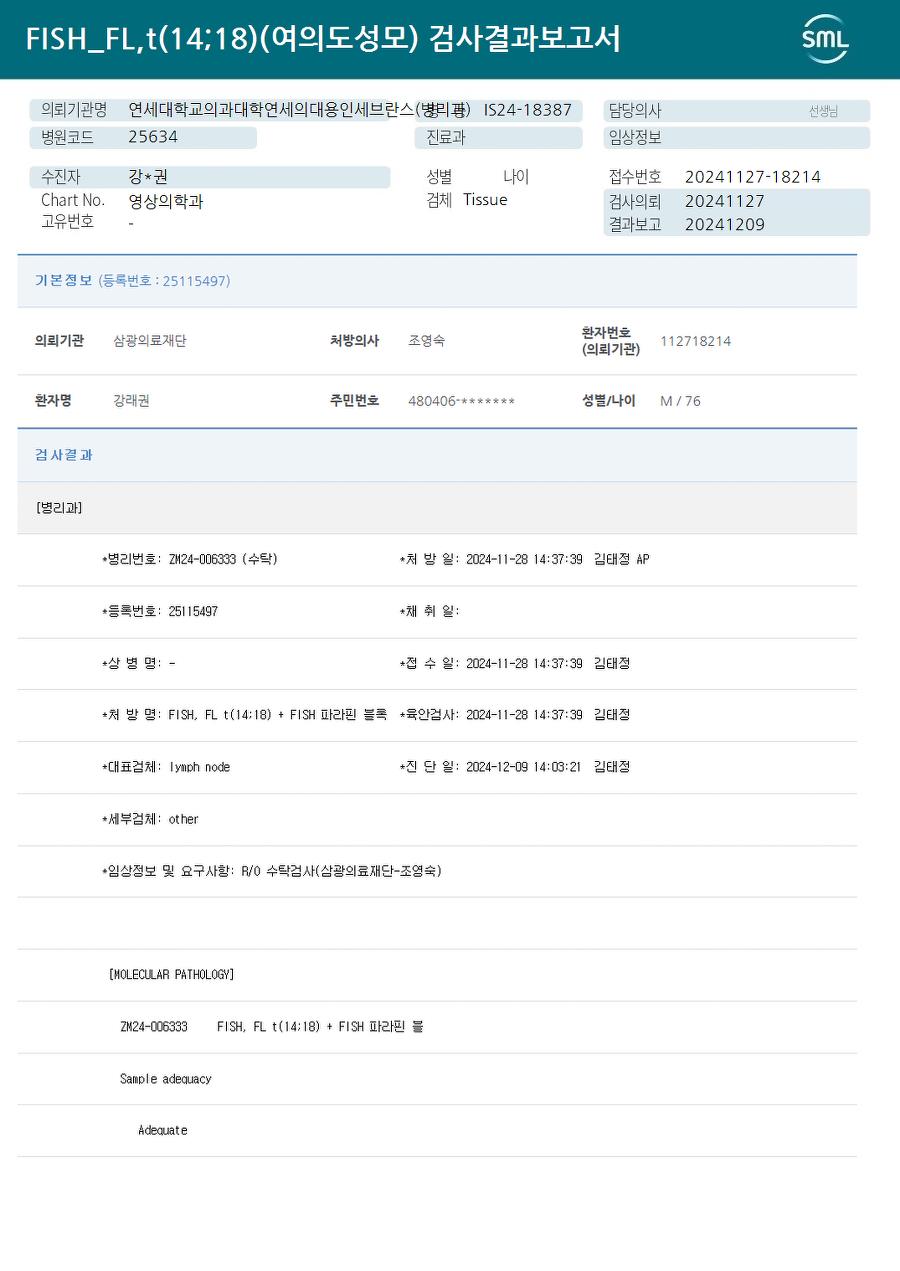Viewport: 900px width, 1271px height.
Task: Select the 담당의사 field
Action: coord(736,111)
